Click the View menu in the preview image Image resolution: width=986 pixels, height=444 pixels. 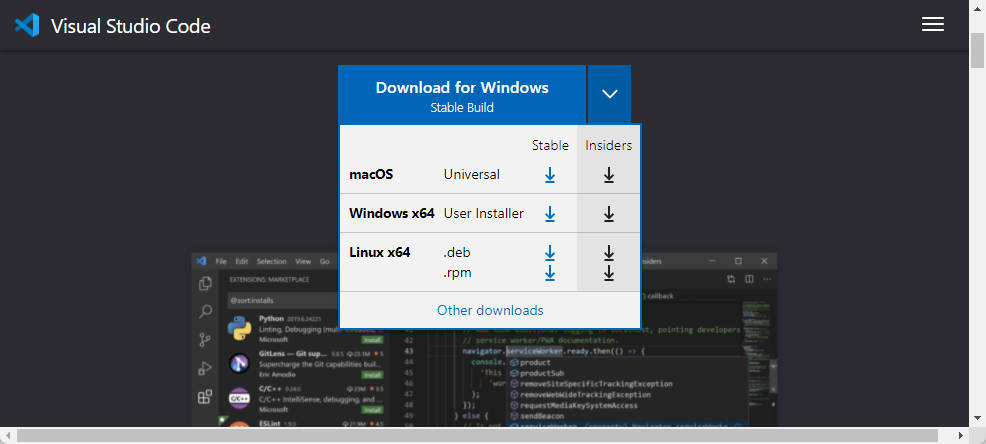[303, 261]
